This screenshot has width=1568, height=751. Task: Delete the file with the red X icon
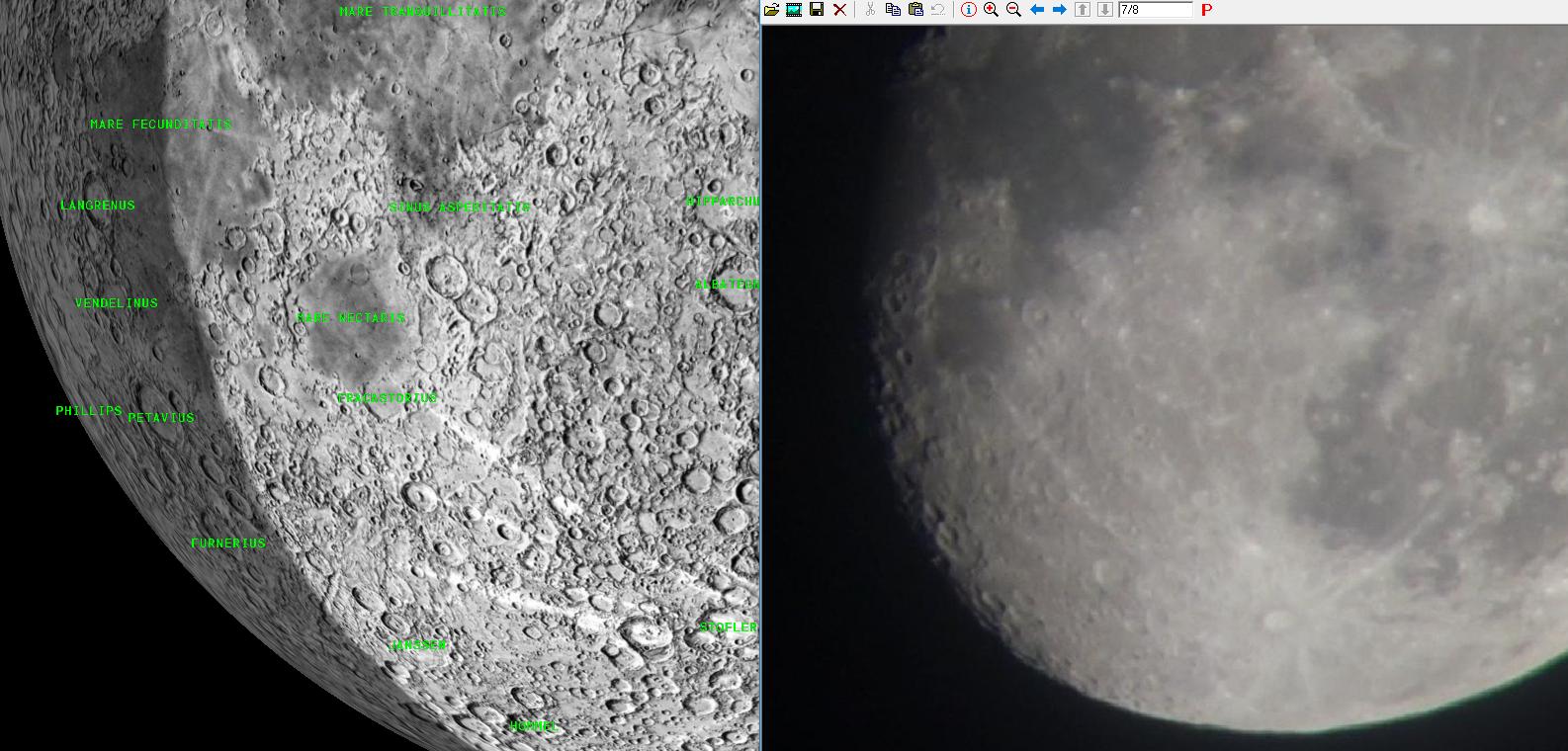point(839,10)
